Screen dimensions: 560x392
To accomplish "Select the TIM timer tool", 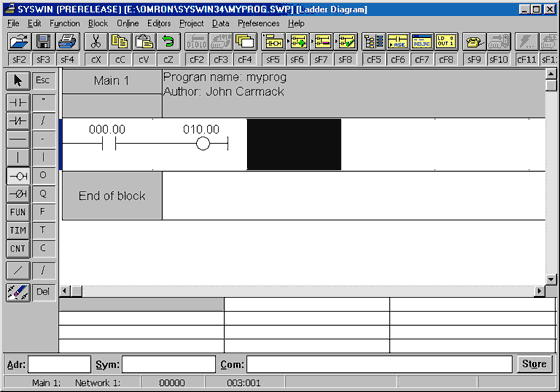I will click(18, 231).
